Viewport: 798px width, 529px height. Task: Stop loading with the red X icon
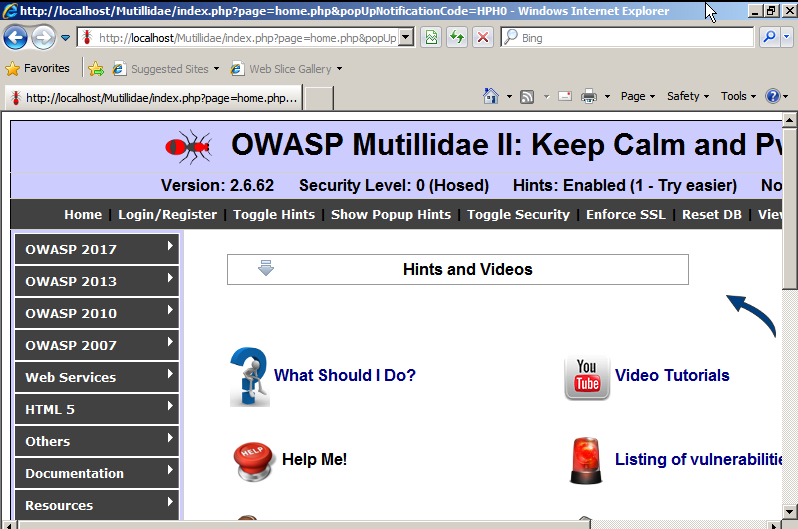point(483,38)
